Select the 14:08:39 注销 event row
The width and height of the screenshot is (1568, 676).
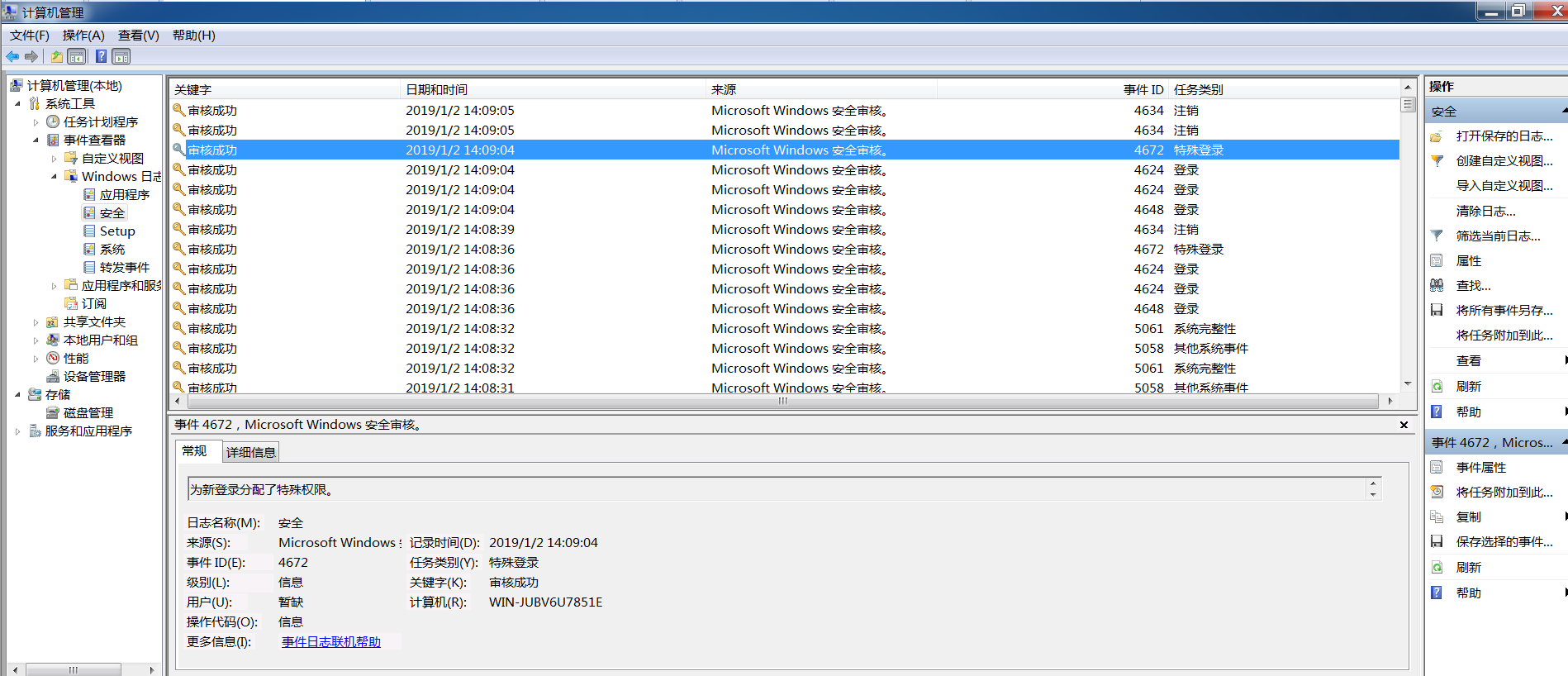click(784, 229)
